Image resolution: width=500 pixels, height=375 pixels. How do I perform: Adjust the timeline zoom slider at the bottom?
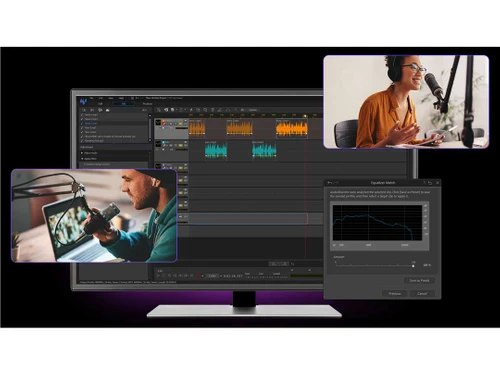279,264
